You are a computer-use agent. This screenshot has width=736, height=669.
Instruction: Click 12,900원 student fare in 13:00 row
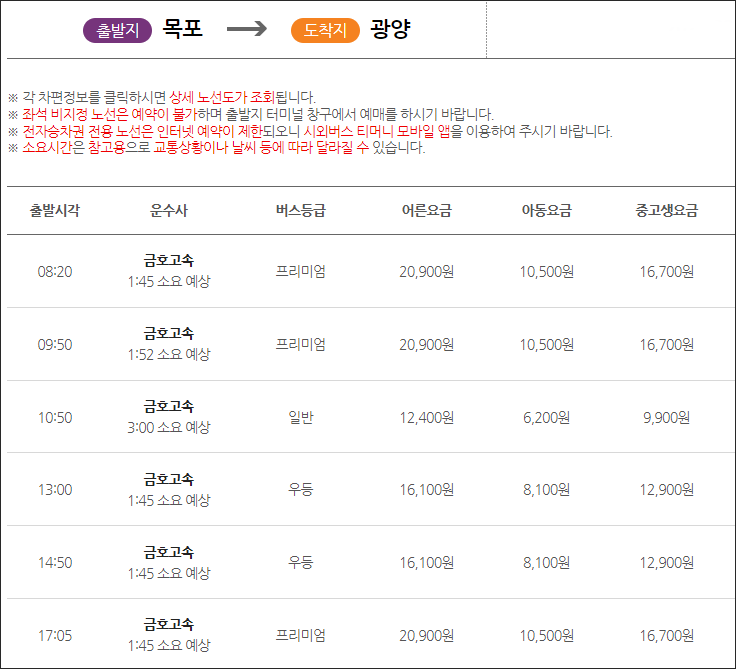(667, 490)
